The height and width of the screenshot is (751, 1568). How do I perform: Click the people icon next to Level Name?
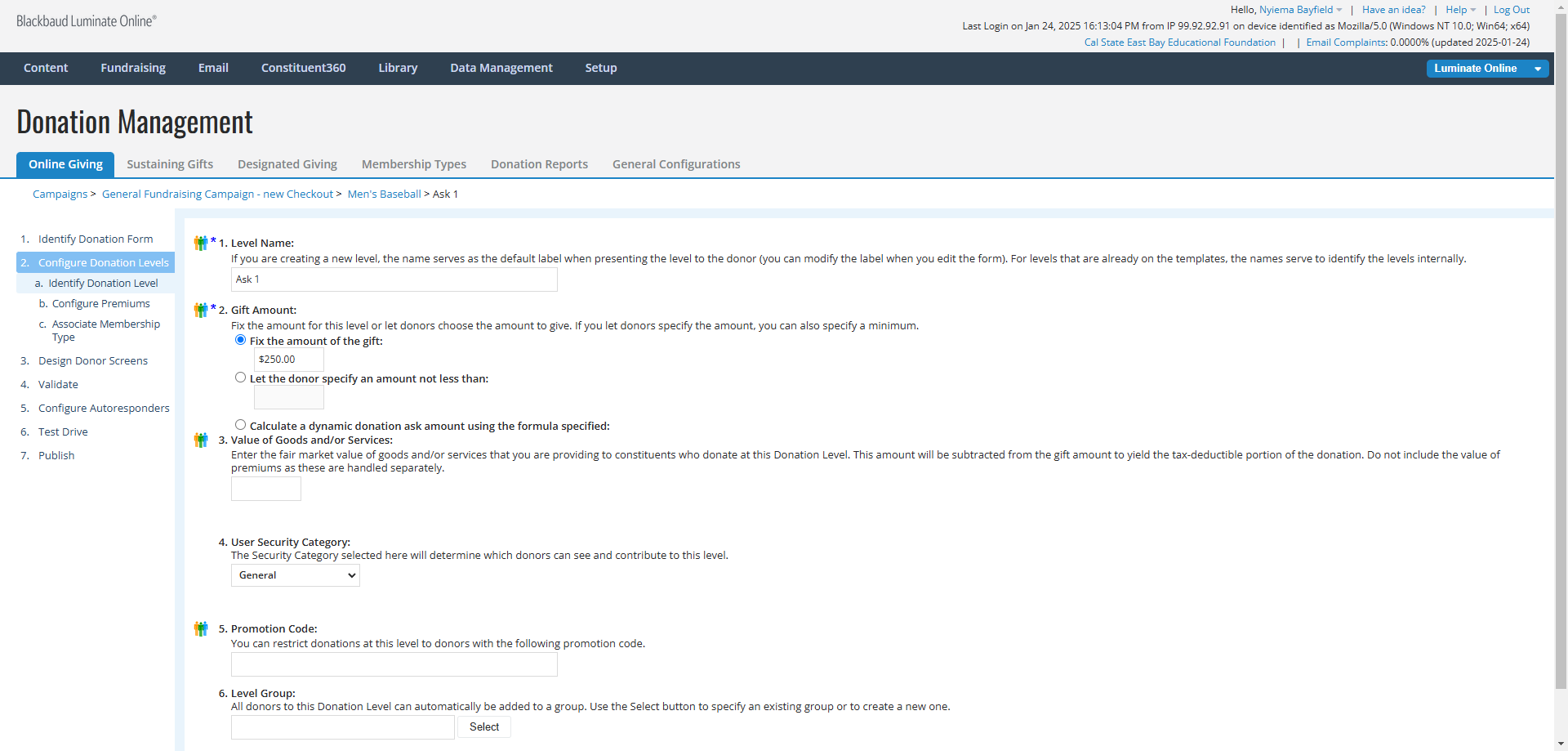point(201,243)
